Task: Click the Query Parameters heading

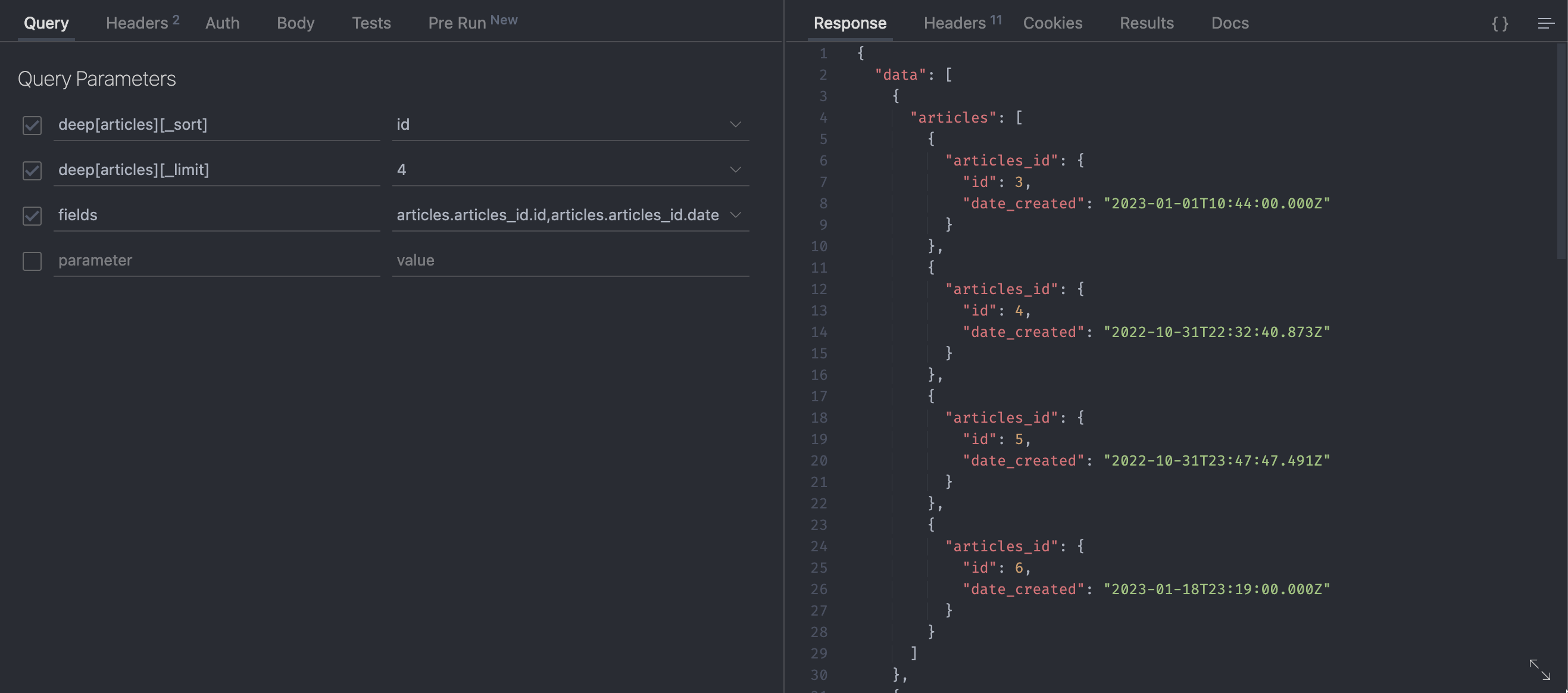Action: [97, 79]
